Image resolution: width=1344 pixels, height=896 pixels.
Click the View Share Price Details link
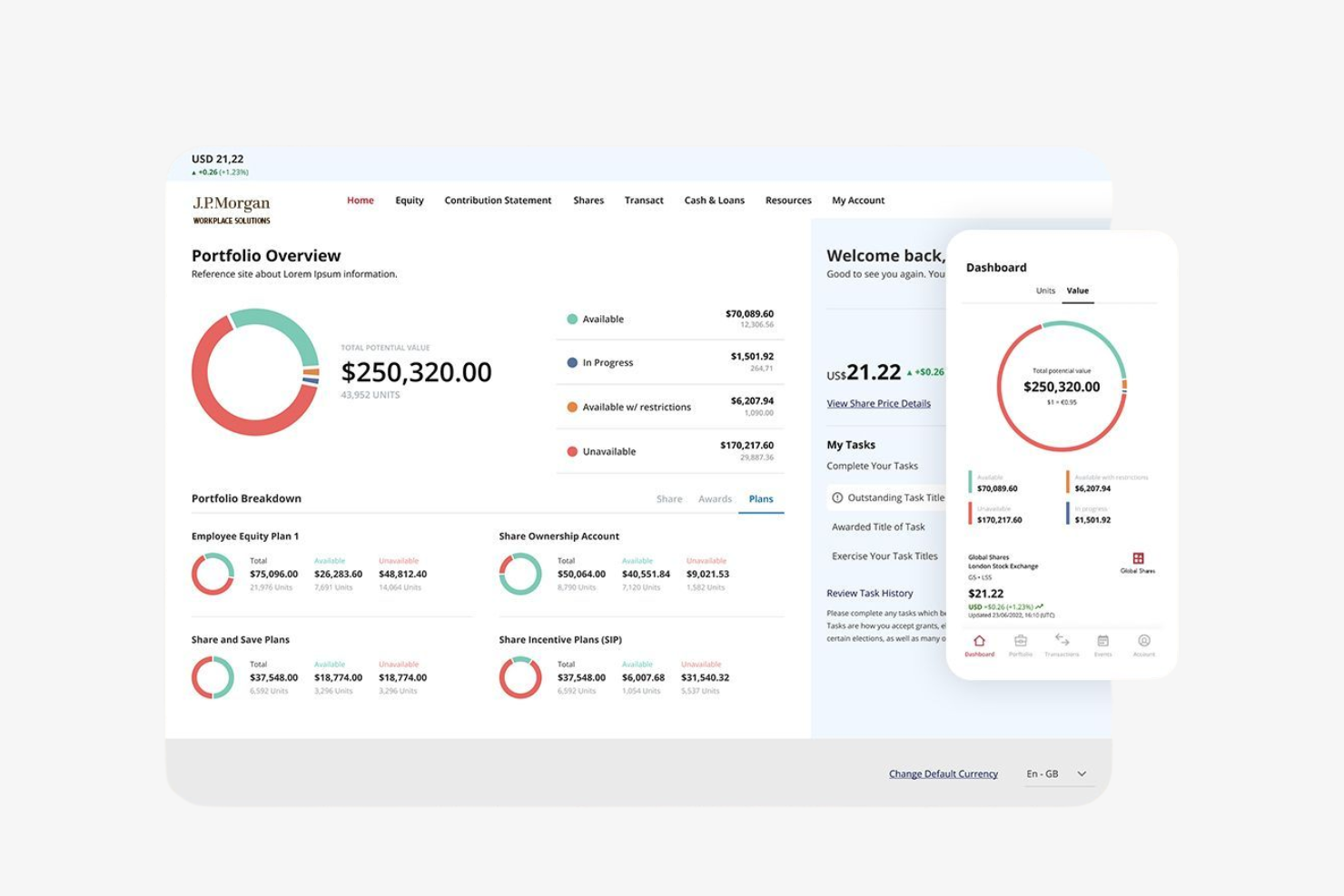[877, 403]
